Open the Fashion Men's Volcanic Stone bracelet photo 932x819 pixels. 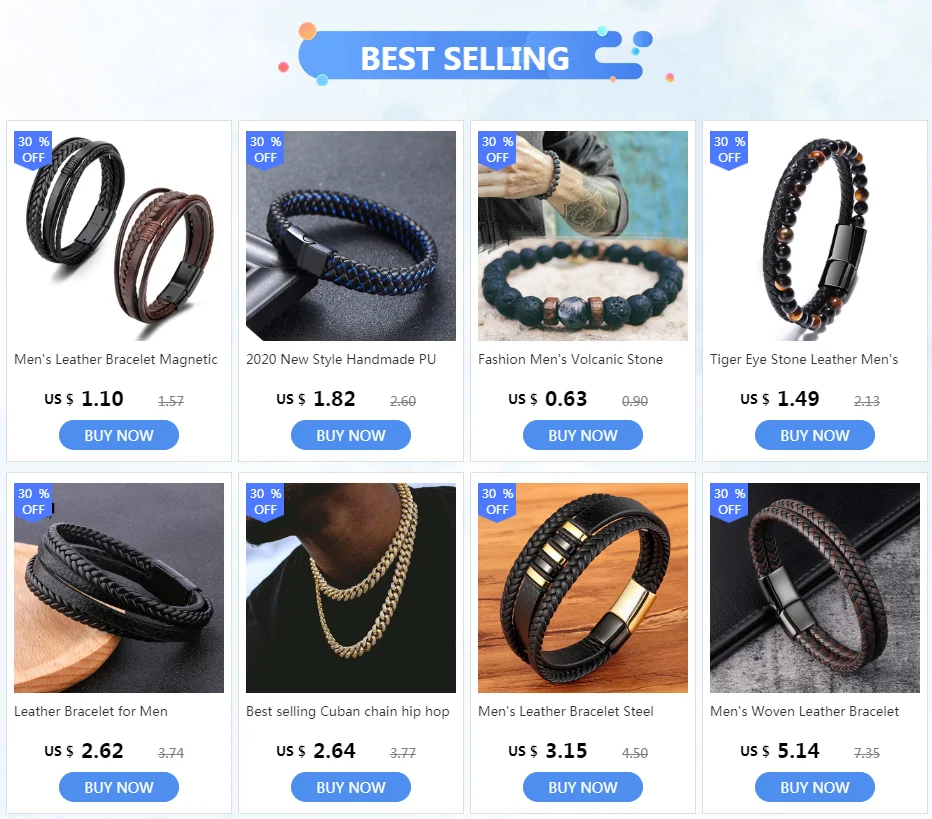582,236
